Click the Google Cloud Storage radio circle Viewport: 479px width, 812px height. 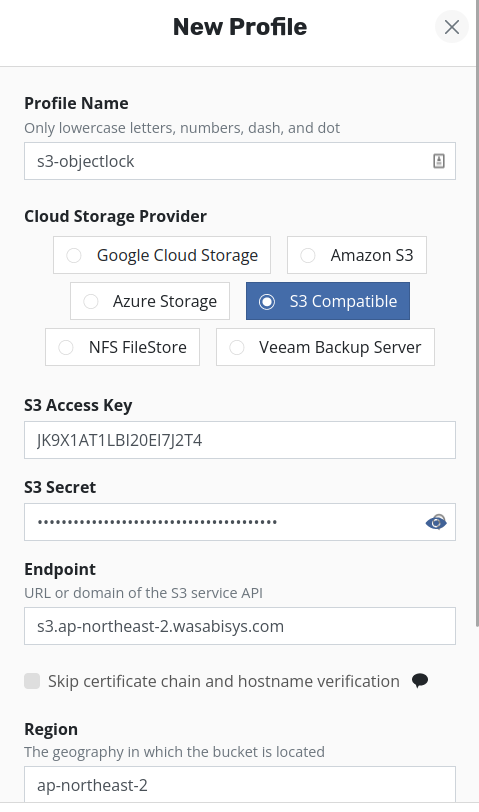[74, 255]
